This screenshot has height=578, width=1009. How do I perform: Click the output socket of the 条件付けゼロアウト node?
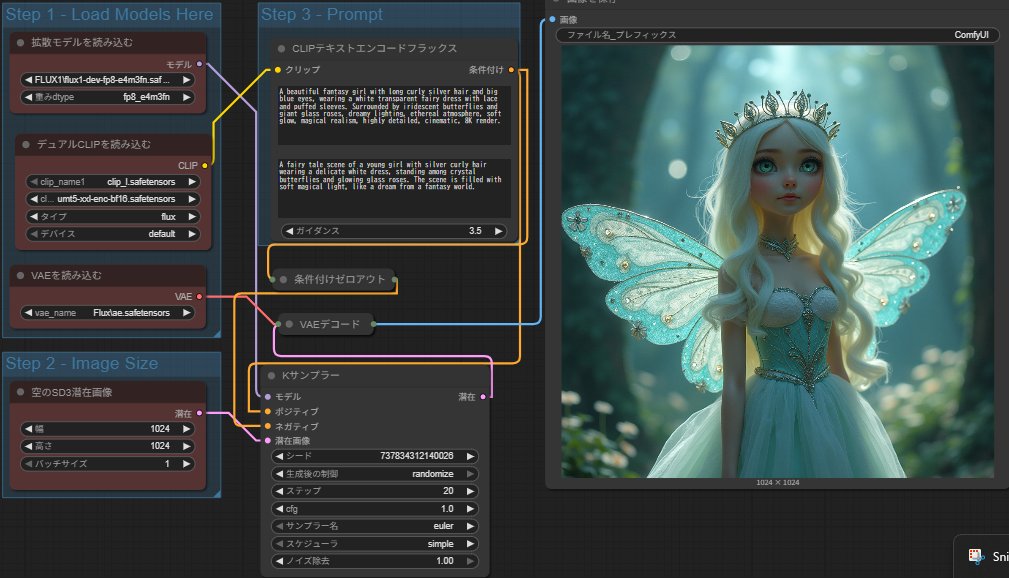(x=394, y=279)
